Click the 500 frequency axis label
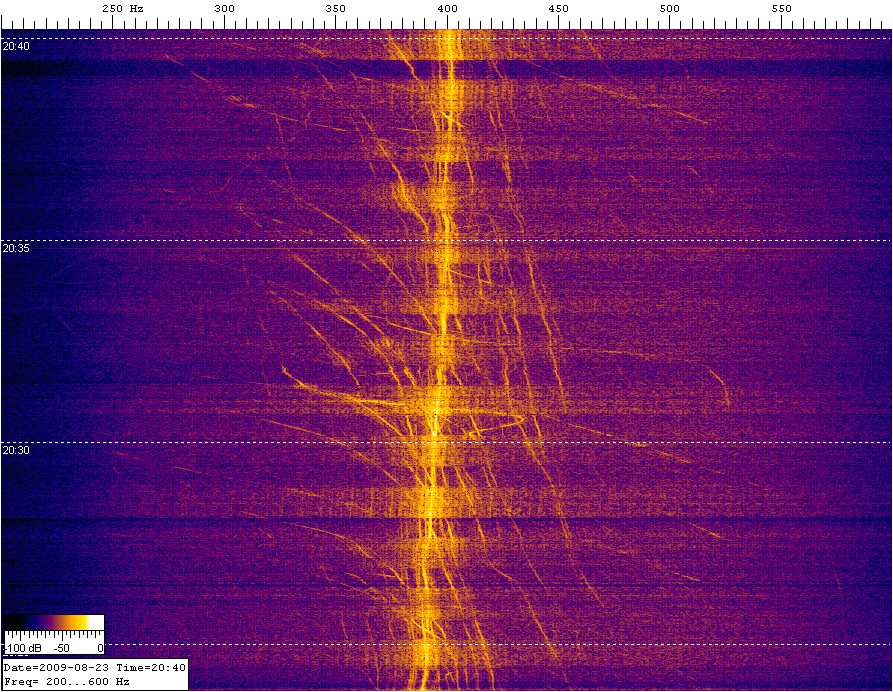Viewport: 893px width, 692px height. point(670,8)
